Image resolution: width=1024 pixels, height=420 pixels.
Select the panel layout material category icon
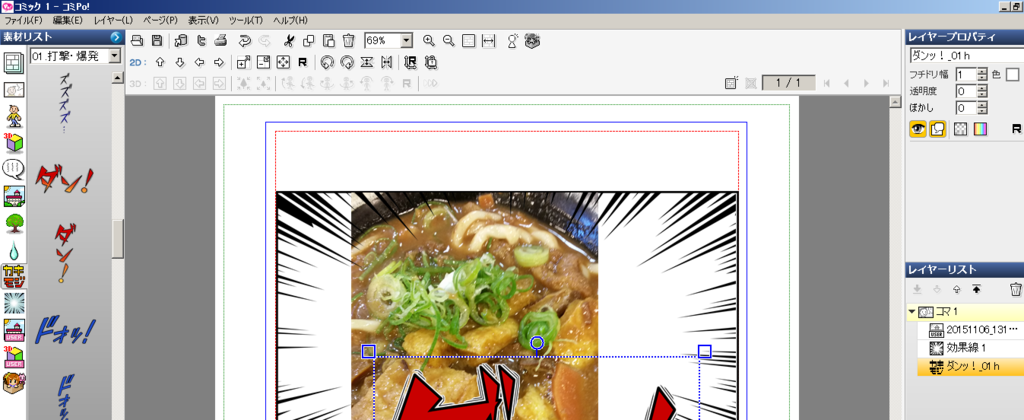point(13,63)
